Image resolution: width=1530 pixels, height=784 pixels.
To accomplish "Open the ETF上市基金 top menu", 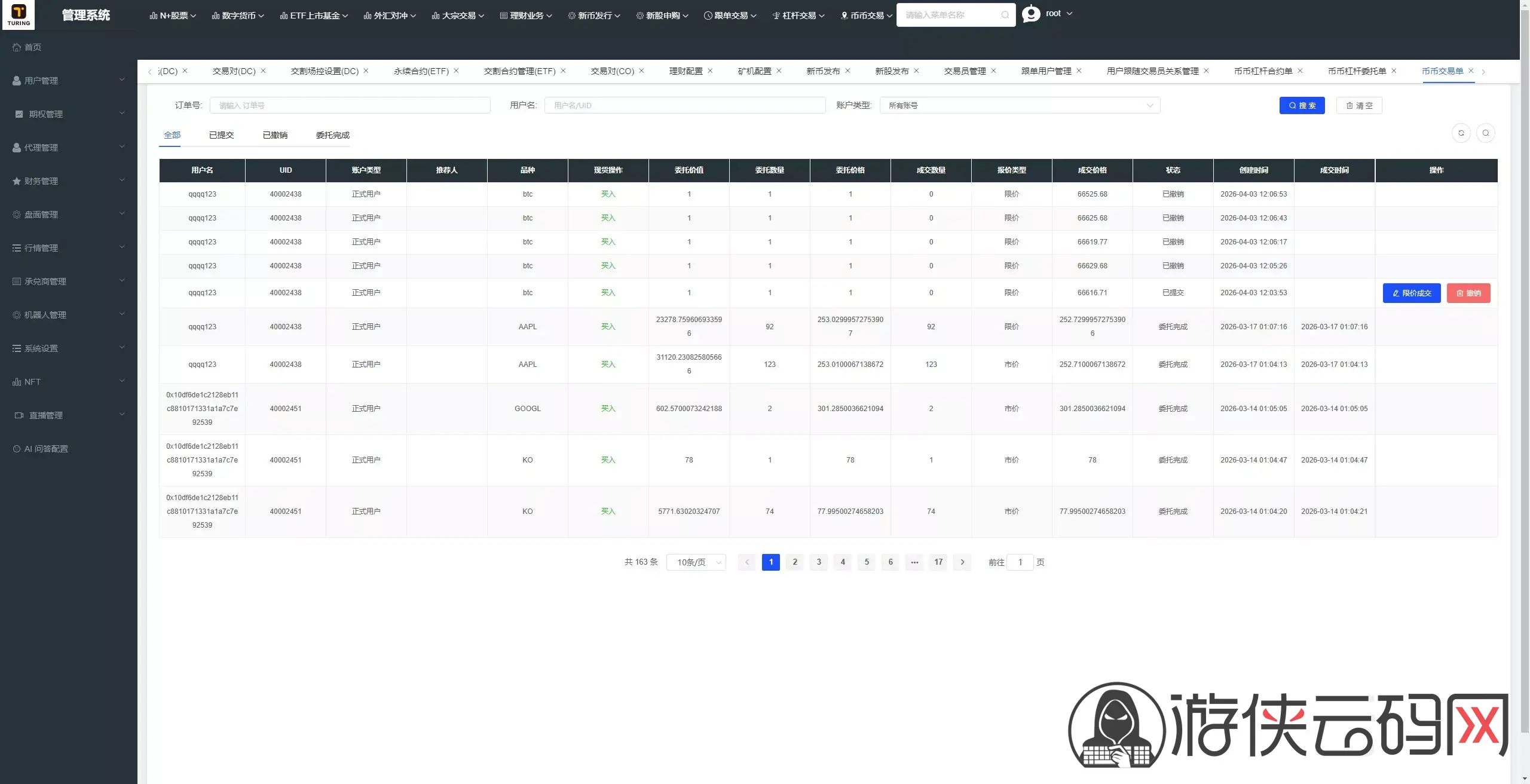I will pyautogui.click(x=314, y=16).
